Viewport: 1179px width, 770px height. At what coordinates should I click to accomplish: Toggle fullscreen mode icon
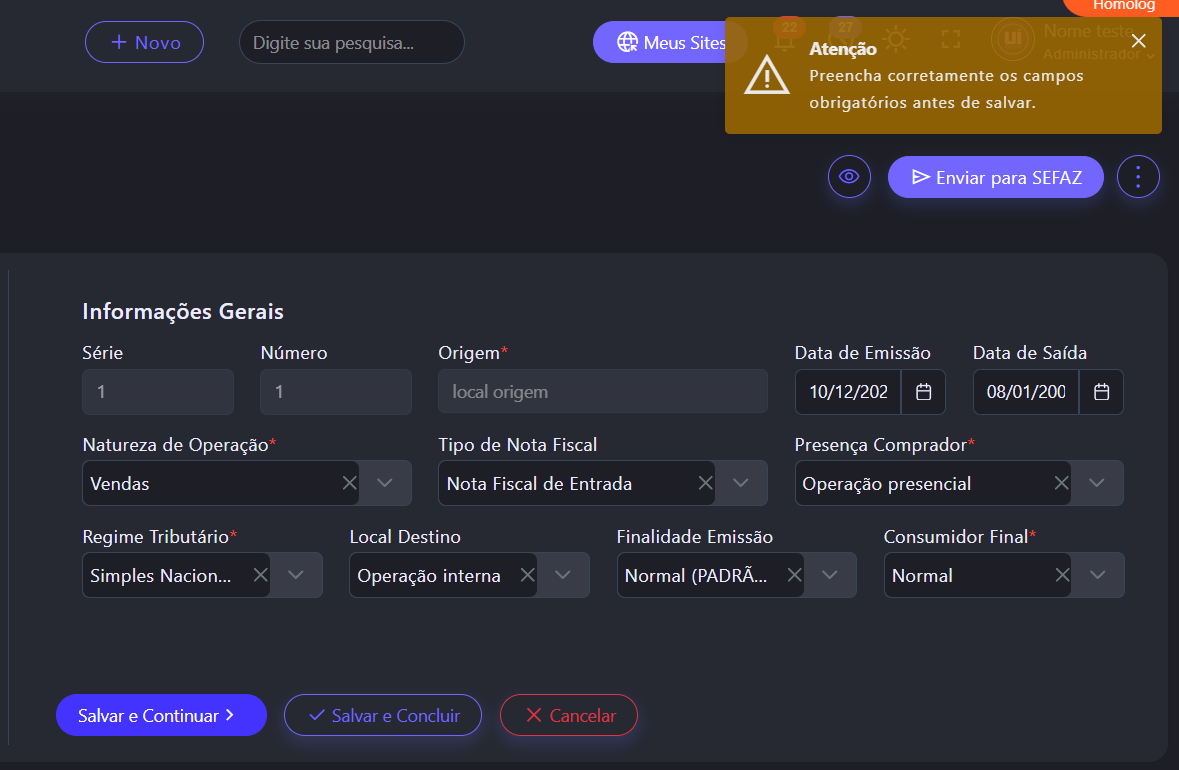click(951, 40)
